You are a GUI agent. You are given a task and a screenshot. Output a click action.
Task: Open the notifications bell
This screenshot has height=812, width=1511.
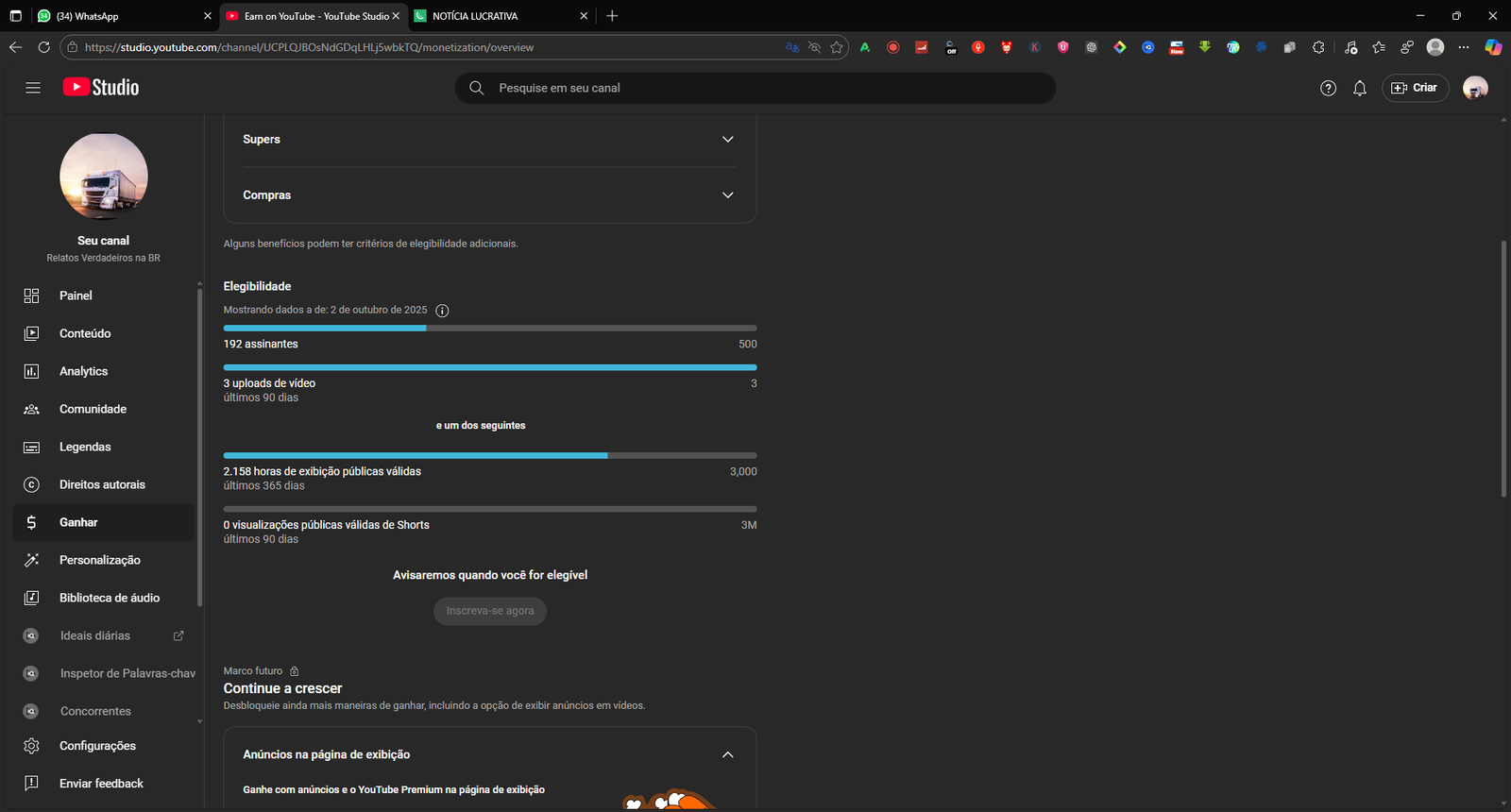[1360, 88]
